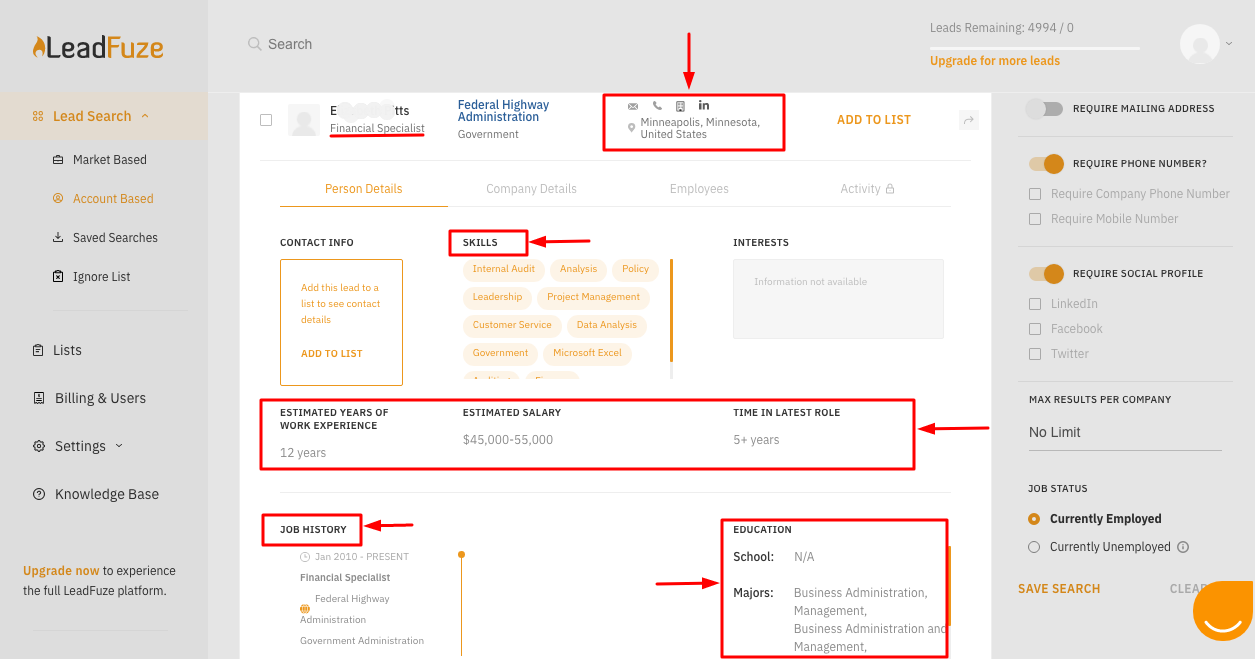The height and width of the screenshot is (659, 1255).
Task: Click the share arrow icon beside Add to List
Action: click(968, 120)
